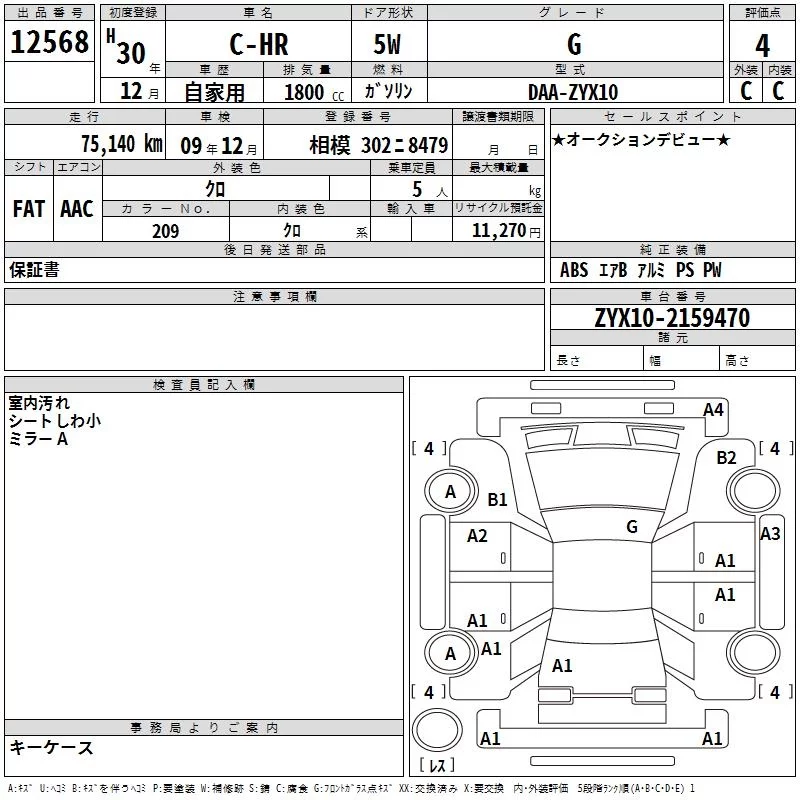Select seating capacity 5人

point(430,190)
